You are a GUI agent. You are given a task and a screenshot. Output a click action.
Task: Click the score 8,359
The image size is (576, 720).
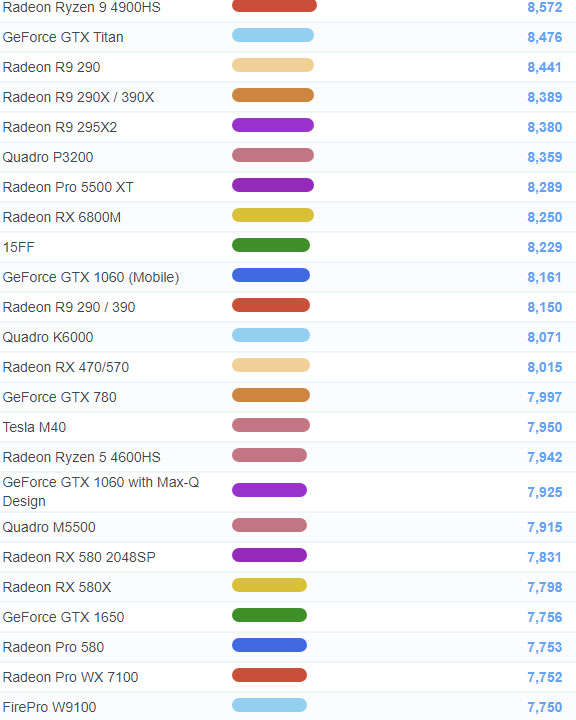pos(545,157)
